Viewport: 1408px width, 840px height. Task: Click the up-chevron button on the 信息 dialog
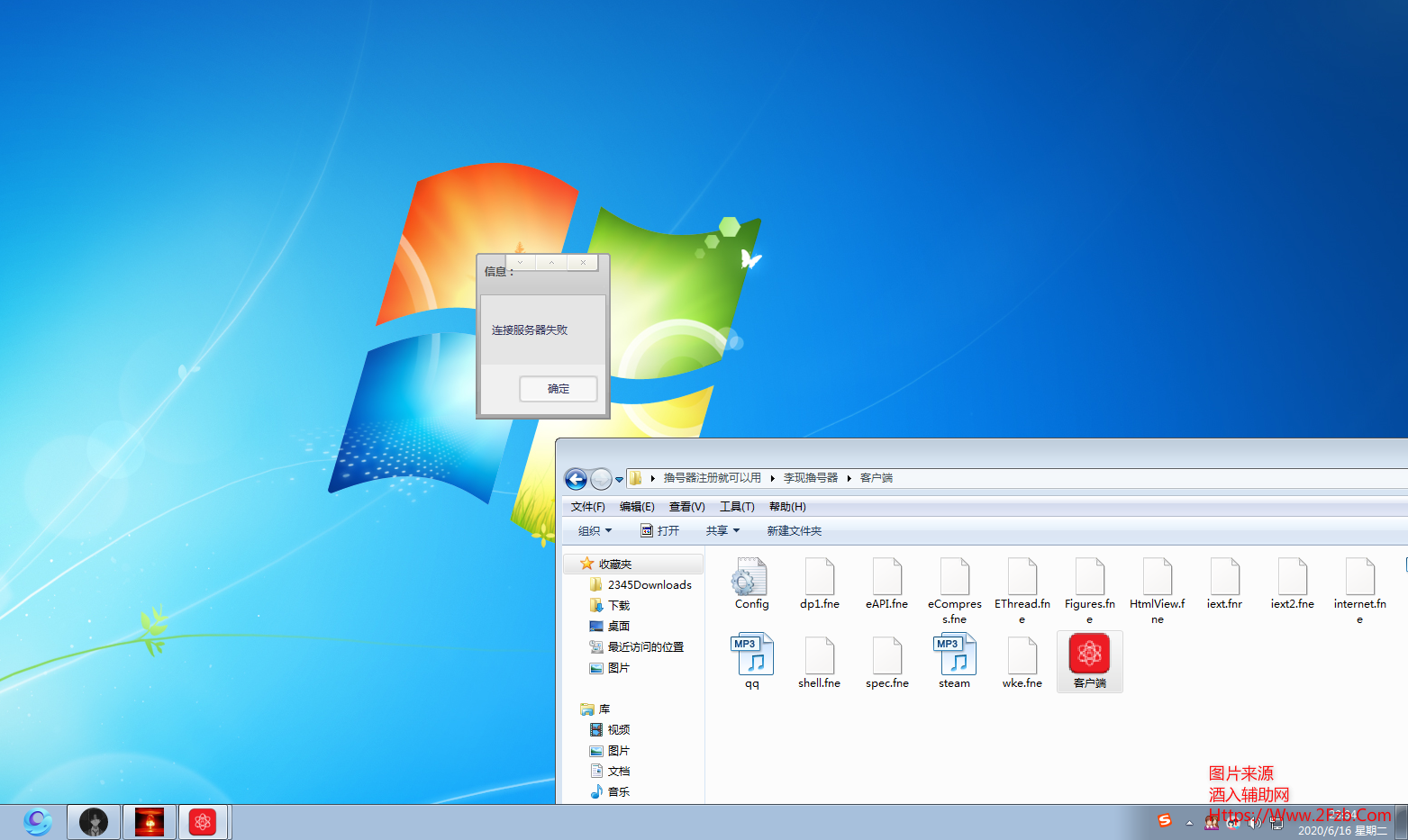pos(551,262)
